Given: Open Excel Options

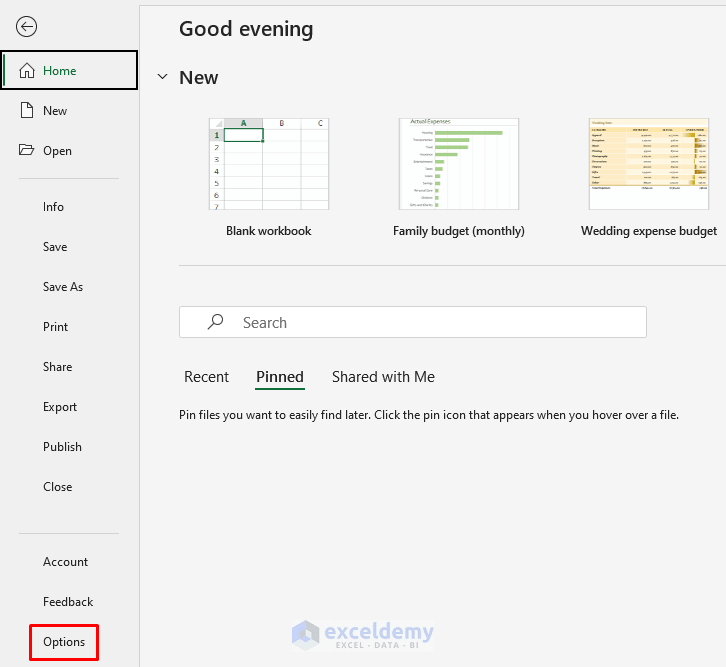Looking at the screenshot, I should [64, 642].
